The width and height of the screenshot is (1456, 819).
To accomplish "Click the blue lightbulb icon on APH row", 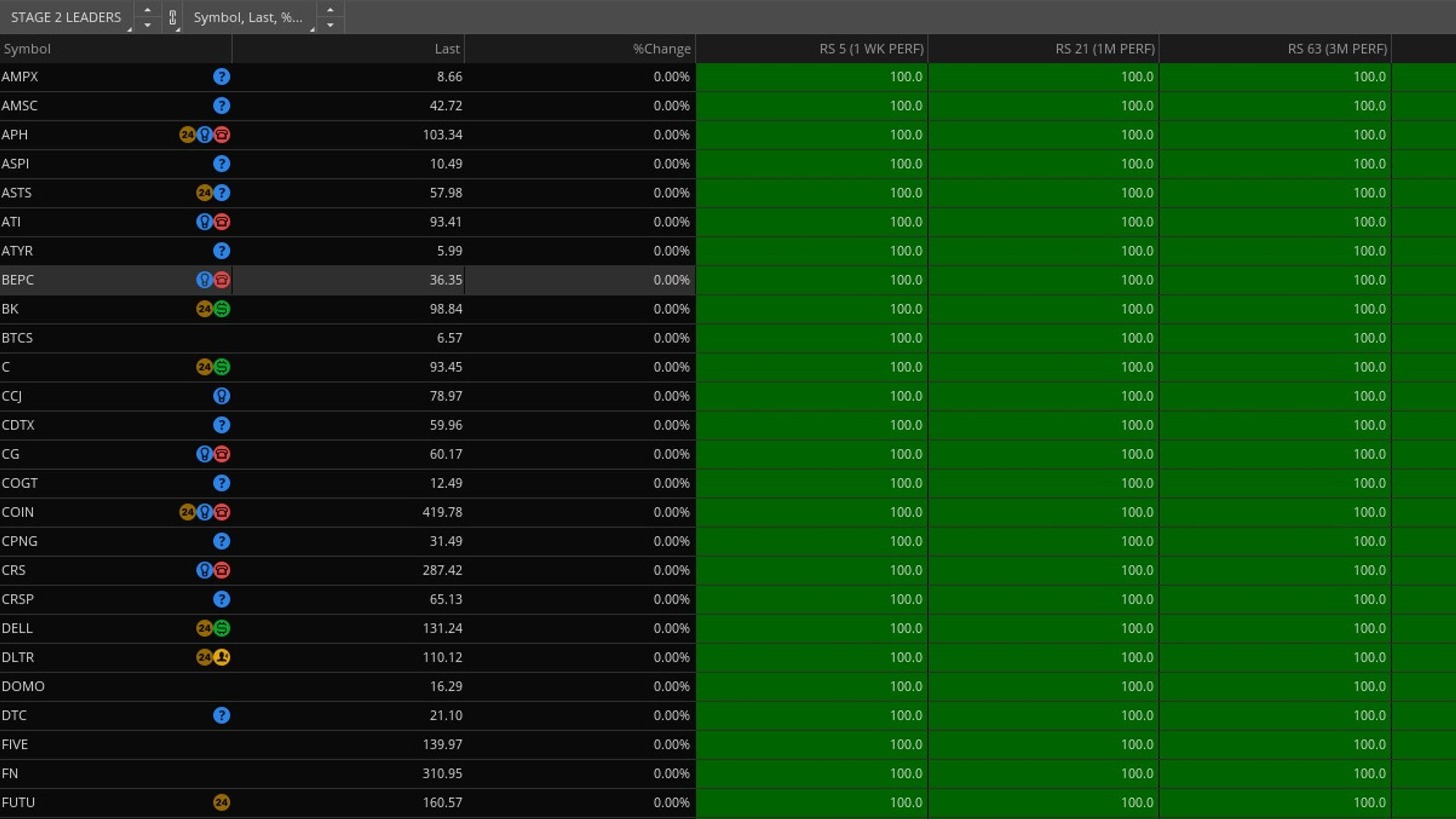I will (x=204, y=135).
